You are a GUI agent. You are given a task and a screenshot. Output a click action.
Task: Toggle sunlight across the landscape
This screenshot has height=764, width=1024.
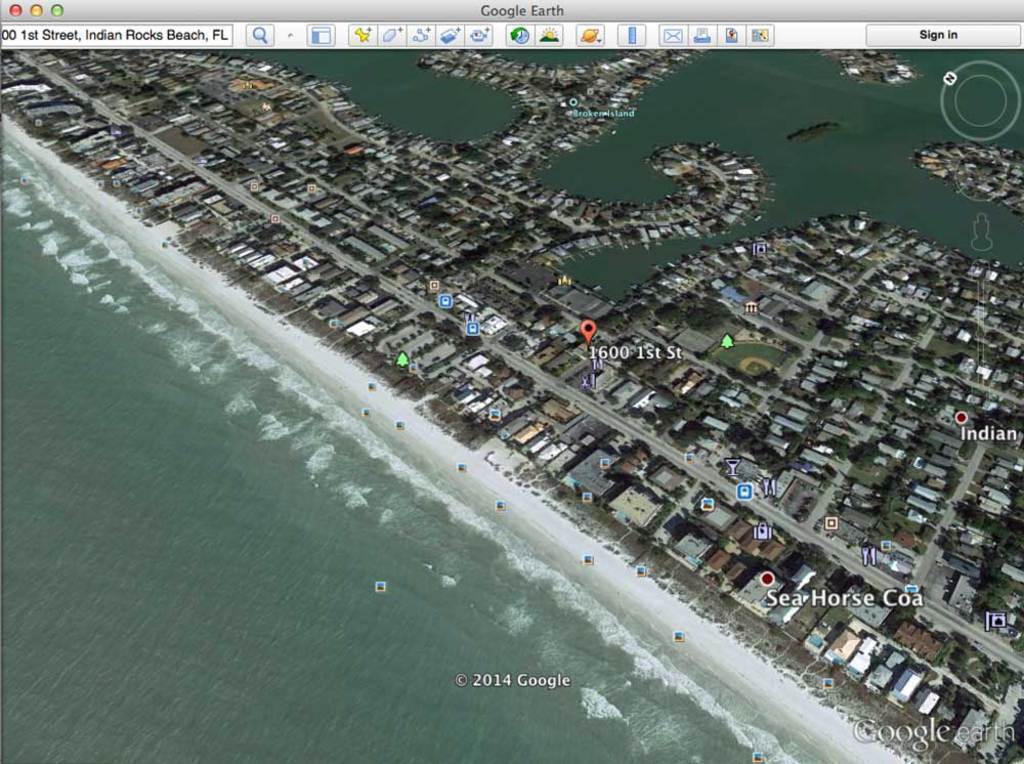click(x=549, y=33)
